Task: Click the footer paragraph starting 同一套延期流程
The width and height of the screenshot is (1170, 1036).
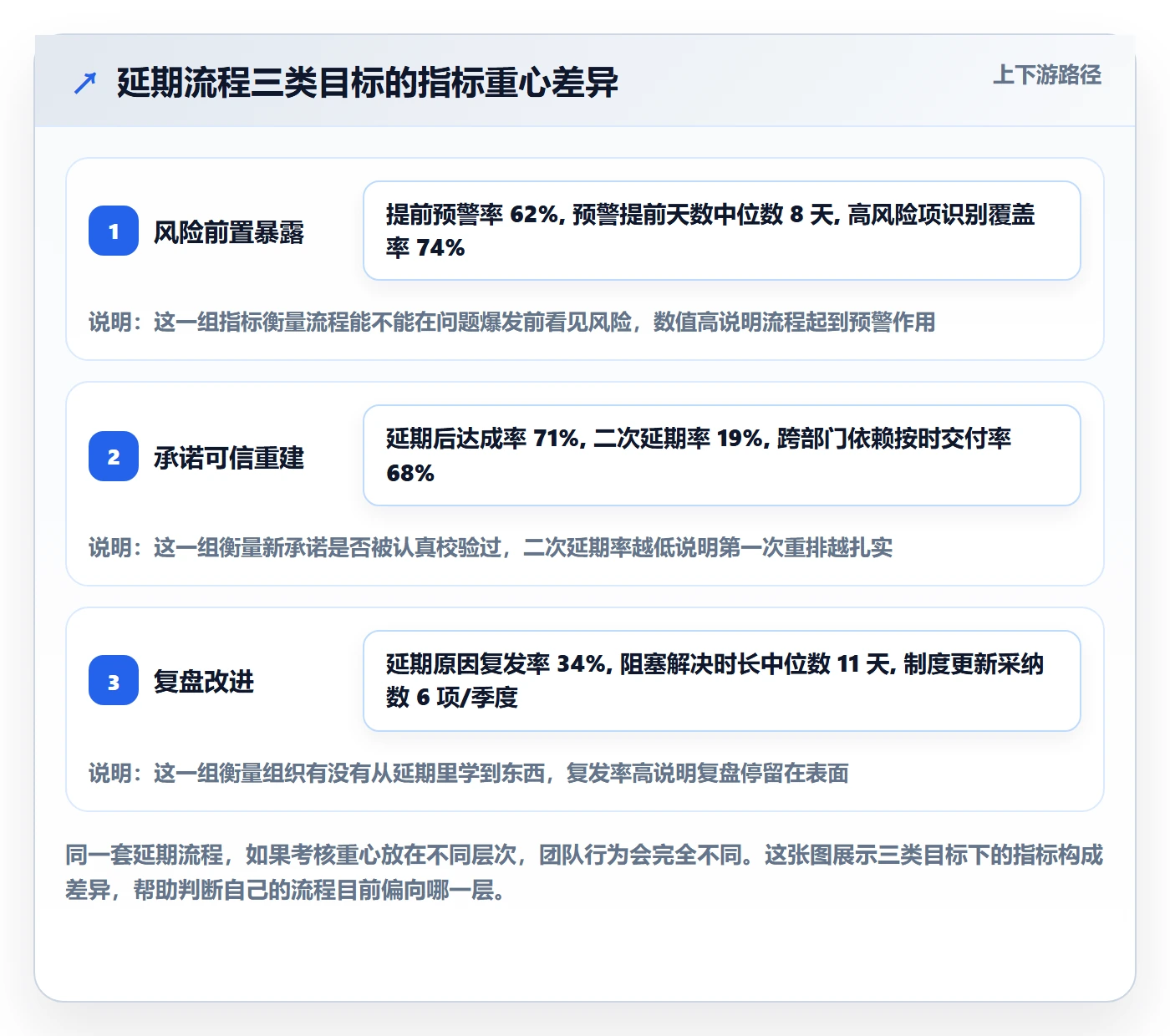Action: coord(584,872)
